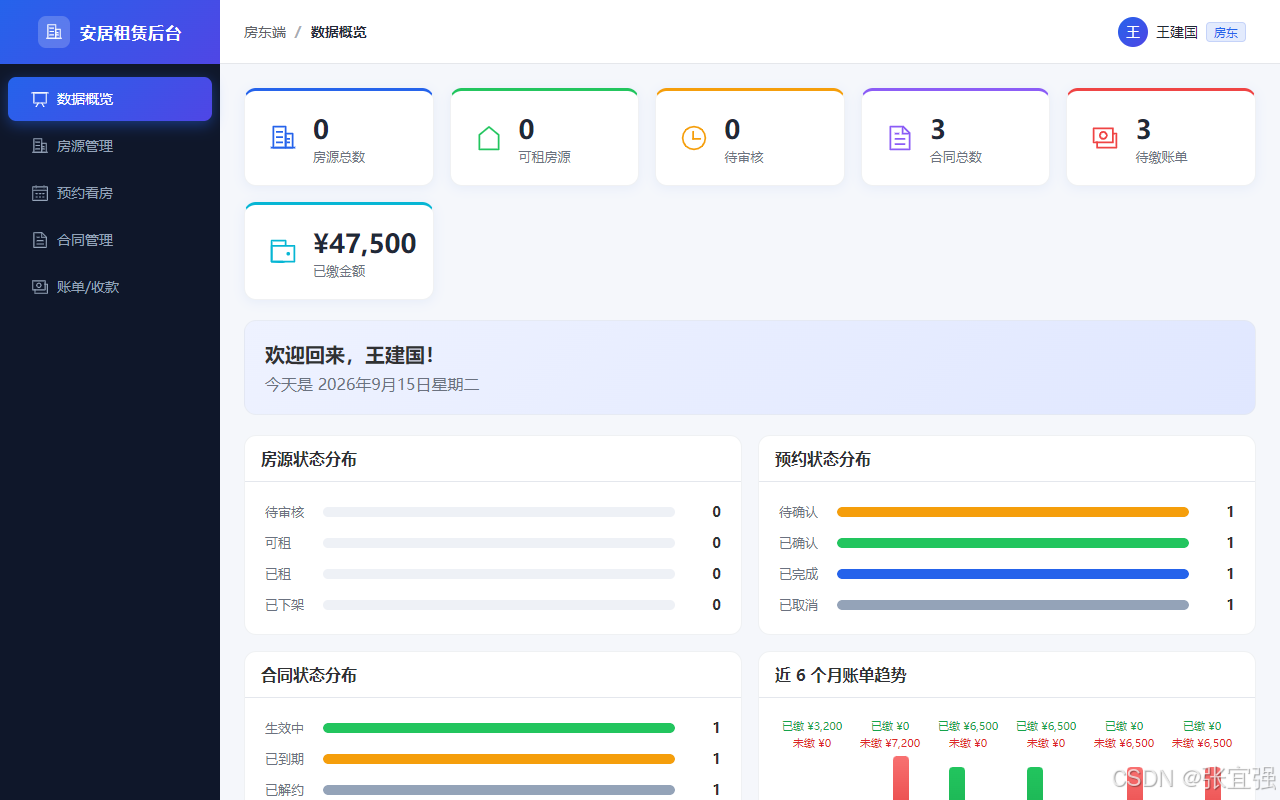Click the empty 可租 progress bar
The image size is (1280, 800).
[x=499, y=543]
